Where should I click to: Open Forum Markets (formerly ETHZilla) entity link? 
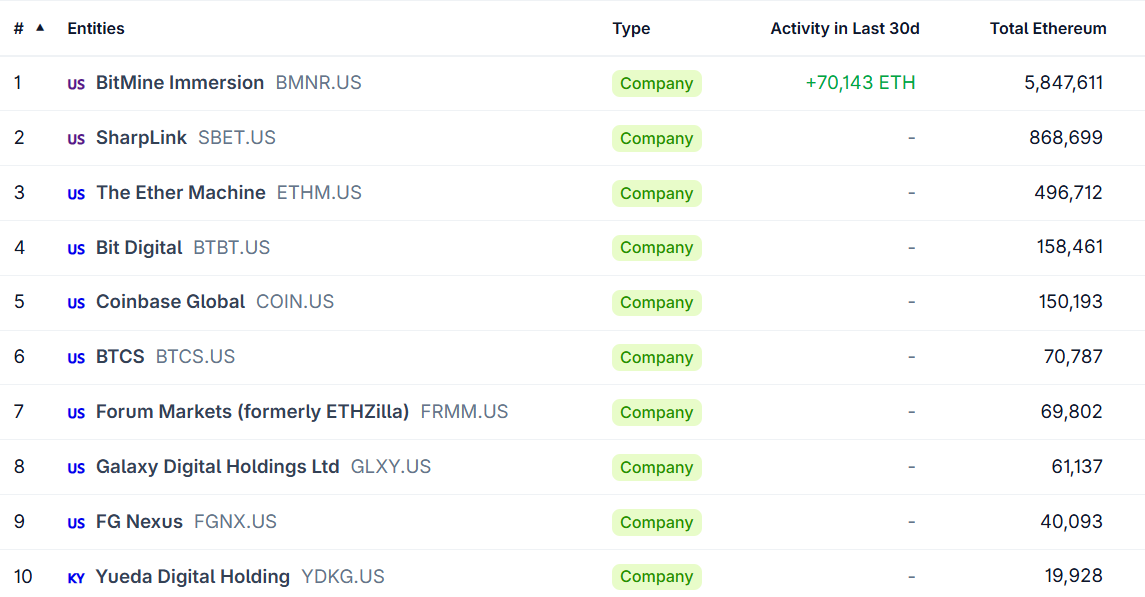point(252,412)
